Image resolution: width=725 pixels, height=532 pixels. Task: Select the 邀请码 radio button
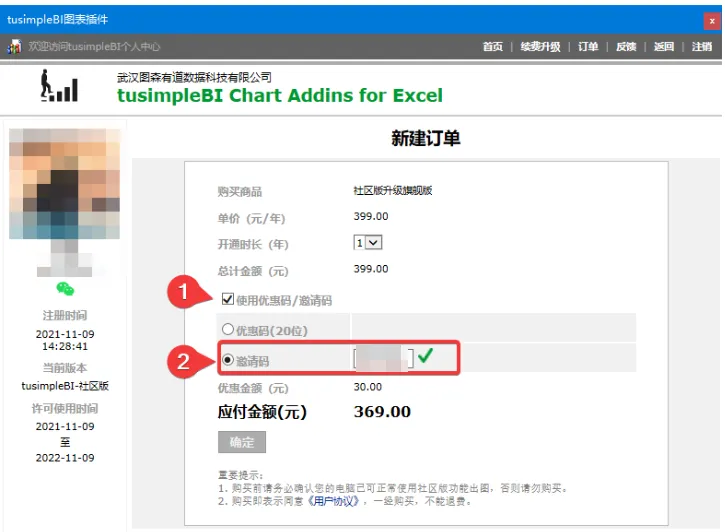click(x=227, y=359)
